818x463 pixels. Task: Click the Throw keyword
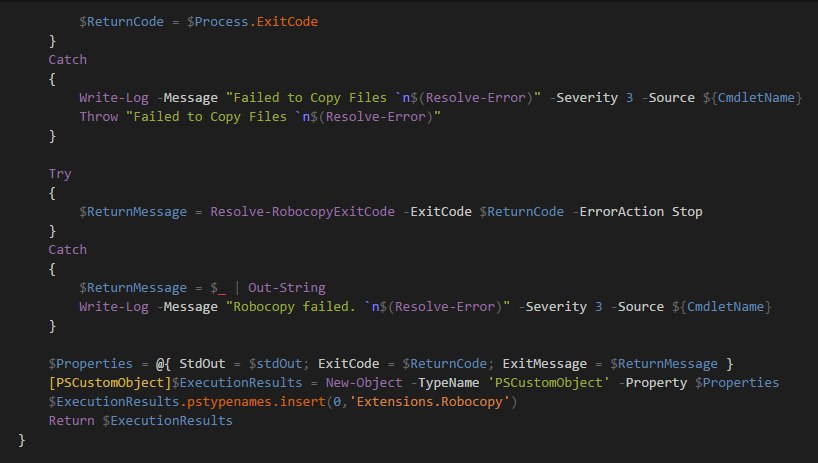click(x=99, y=116)
